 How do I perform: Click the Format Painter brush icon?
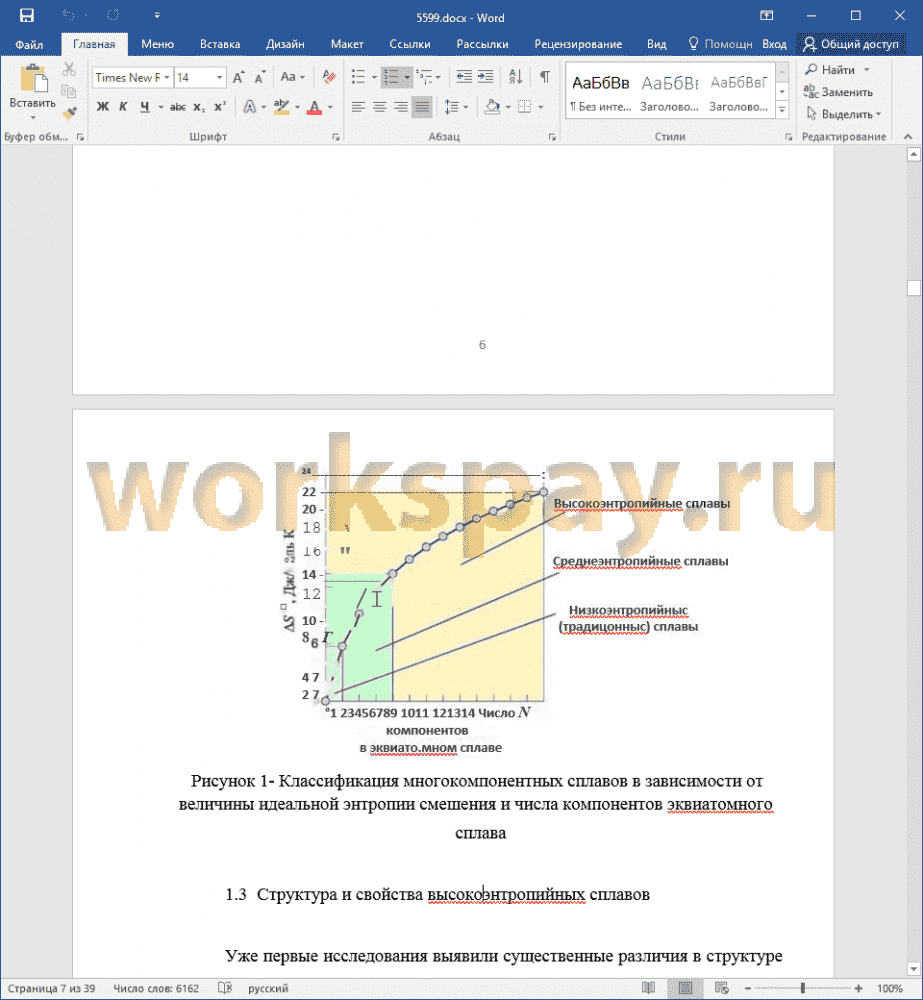pyautogui.click(x=69, y=114)
